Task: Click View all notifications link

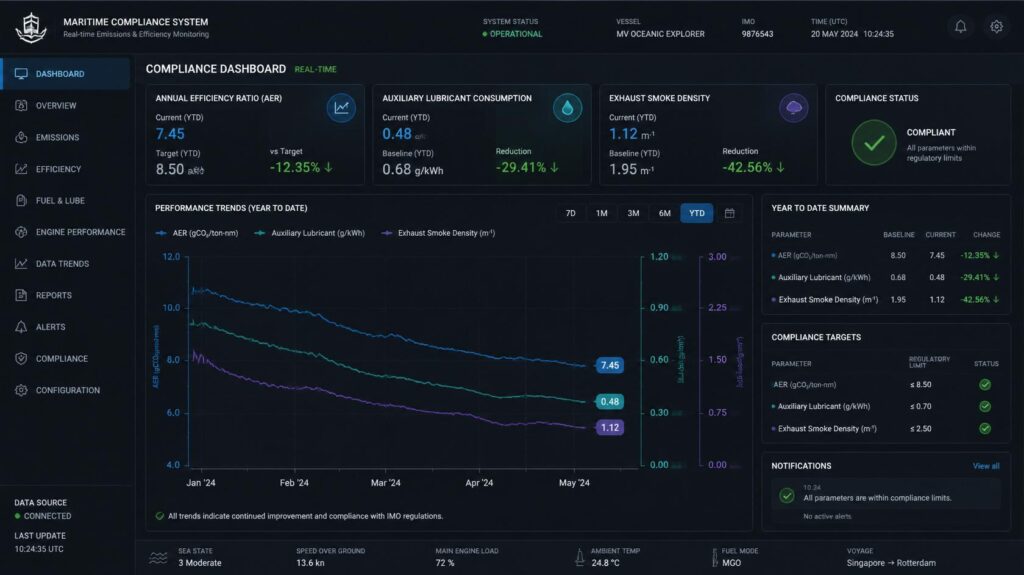Action: 985,466
